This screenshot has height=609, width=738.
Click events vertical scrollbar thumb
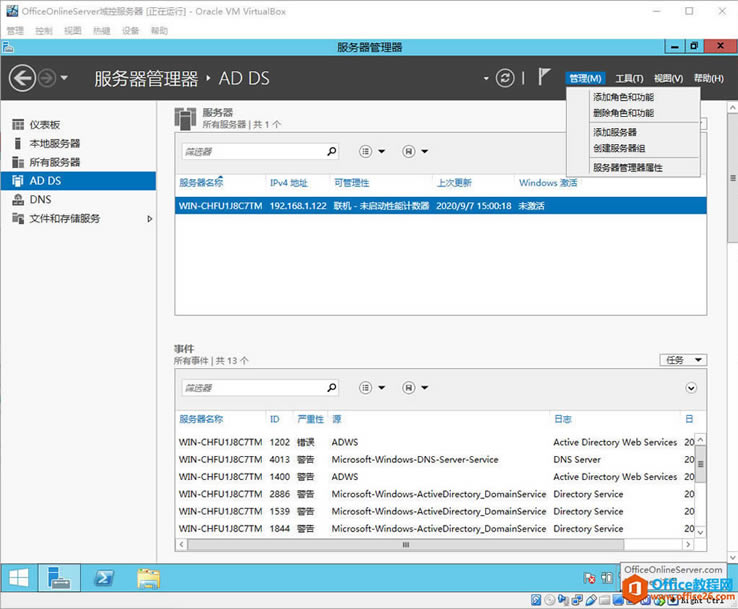point(700,464)
